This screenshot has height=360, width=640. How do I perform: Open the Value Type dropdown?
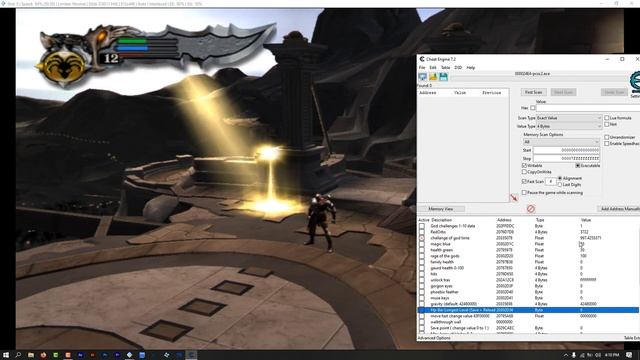pos(569,126)
